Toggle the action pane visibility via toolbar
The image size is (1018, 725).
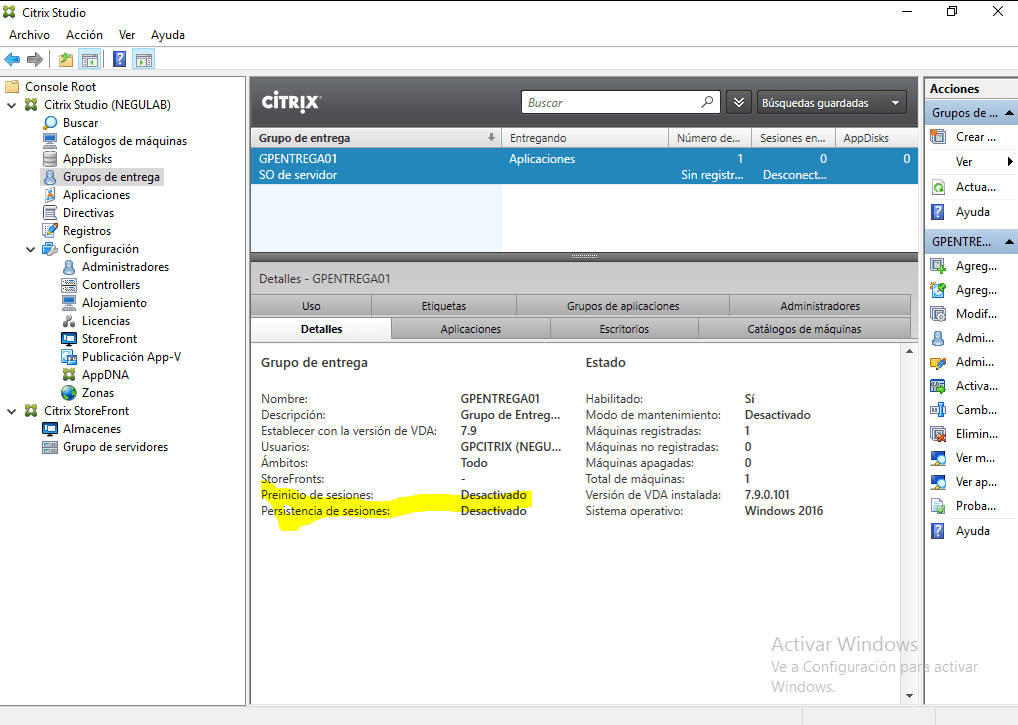(x=143, y=58)
